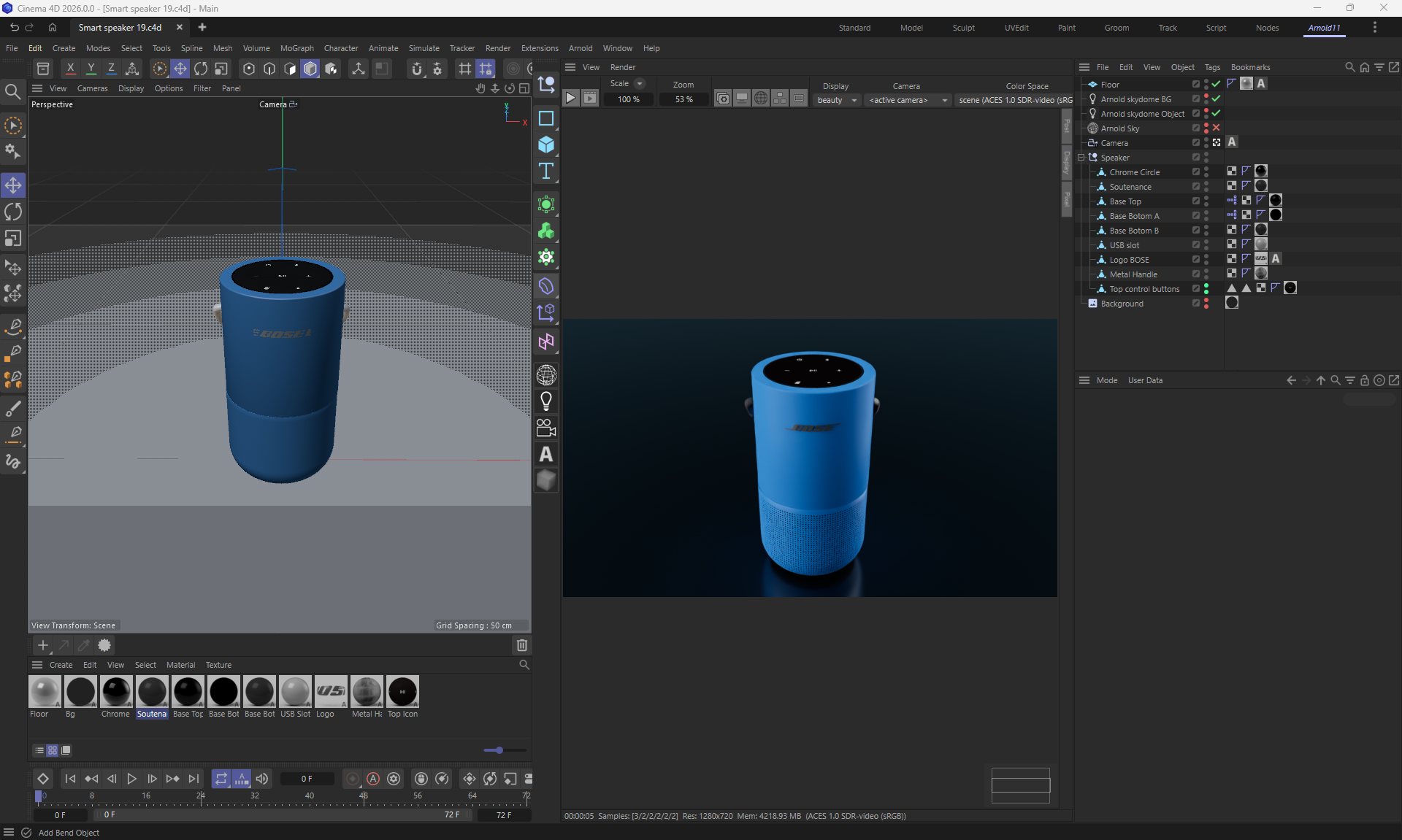Viewport: 1402px width, 840px height.
Task: Select the Move tool in left toolbar
Action: click(x=13, y=185)
